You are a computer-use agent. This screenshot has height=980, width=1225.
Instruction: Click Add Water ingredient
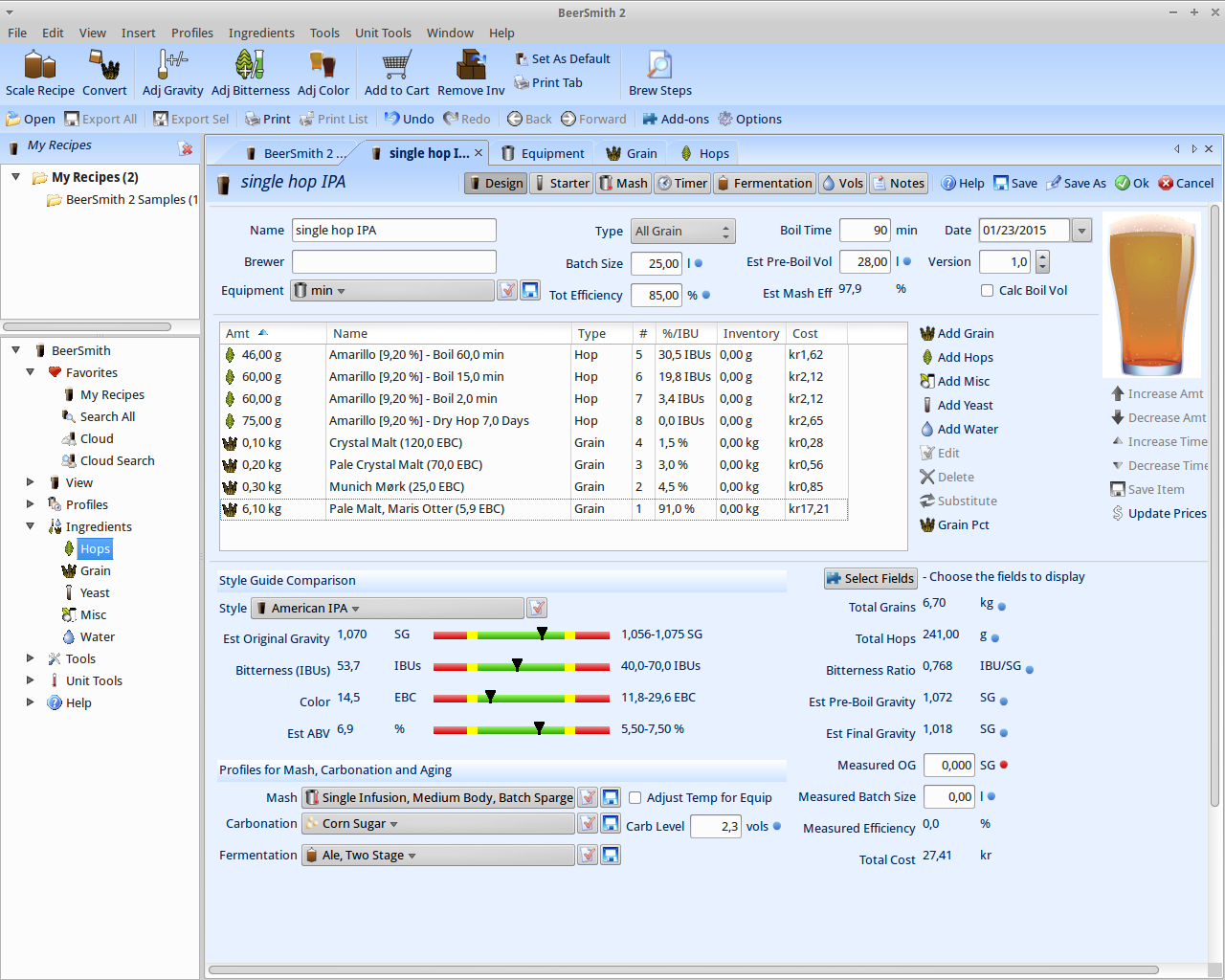959,429
